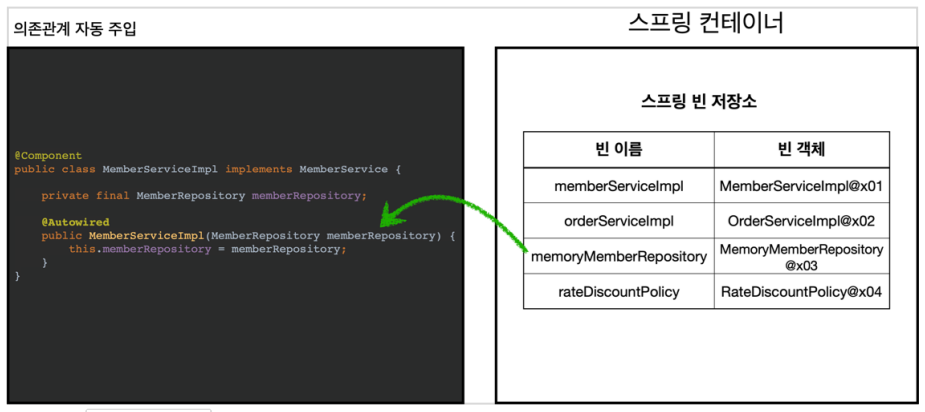Click the '스프링 빈 저장소' table title

coord(698,102)
